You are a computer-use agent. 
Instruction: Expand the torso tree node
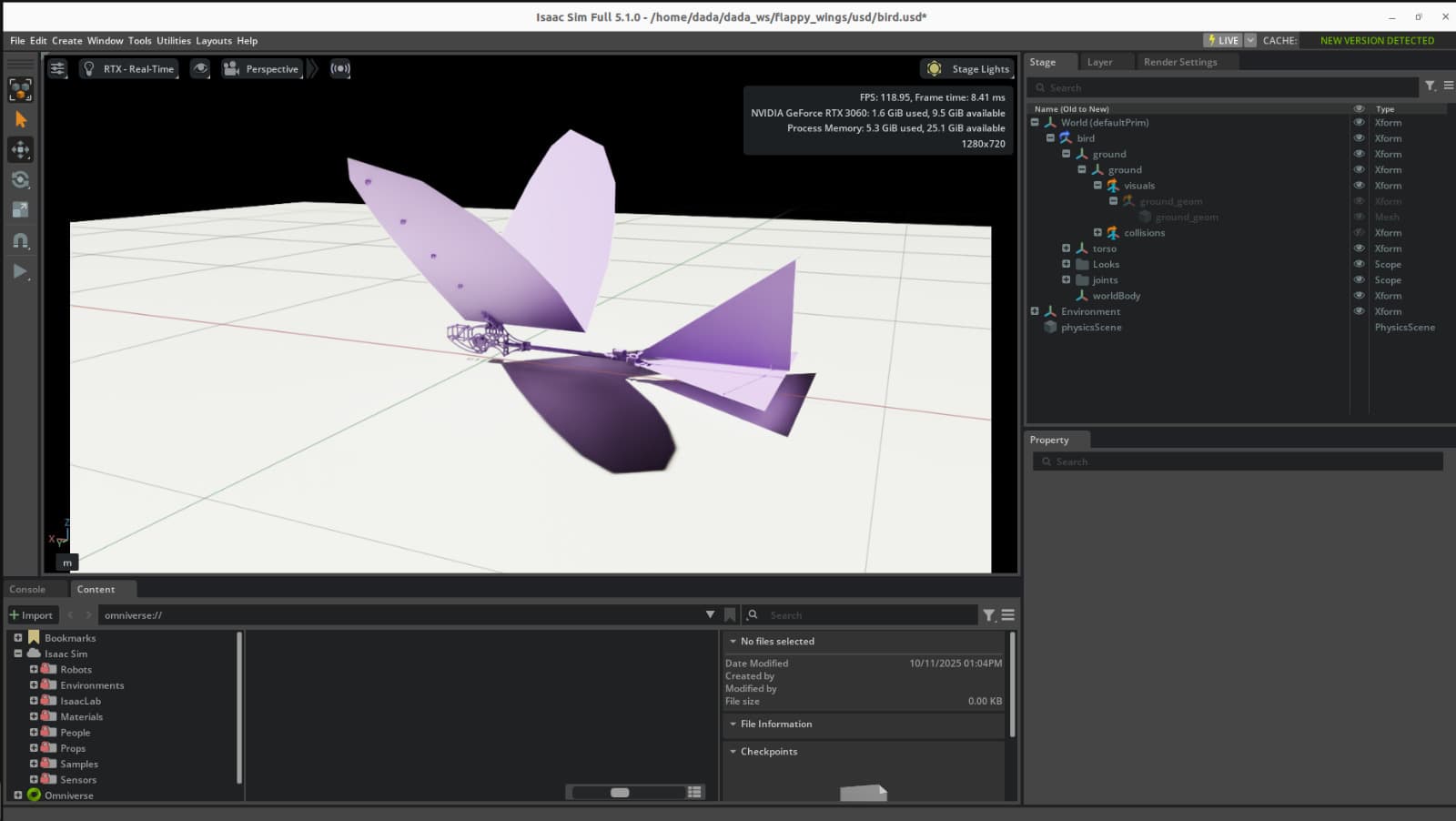1066,248
